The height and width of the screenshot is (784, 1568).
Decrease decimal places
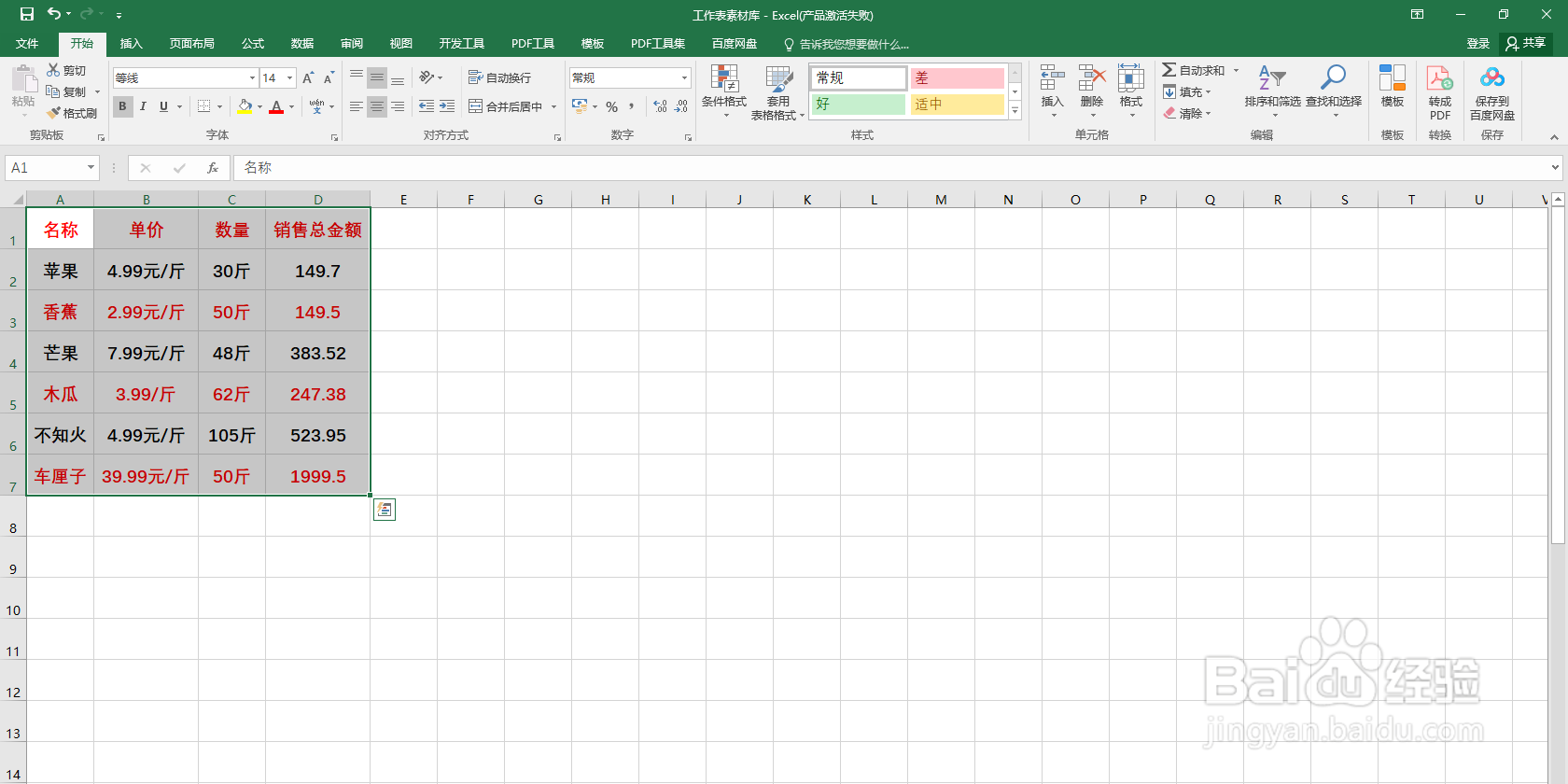pos(681,106)
